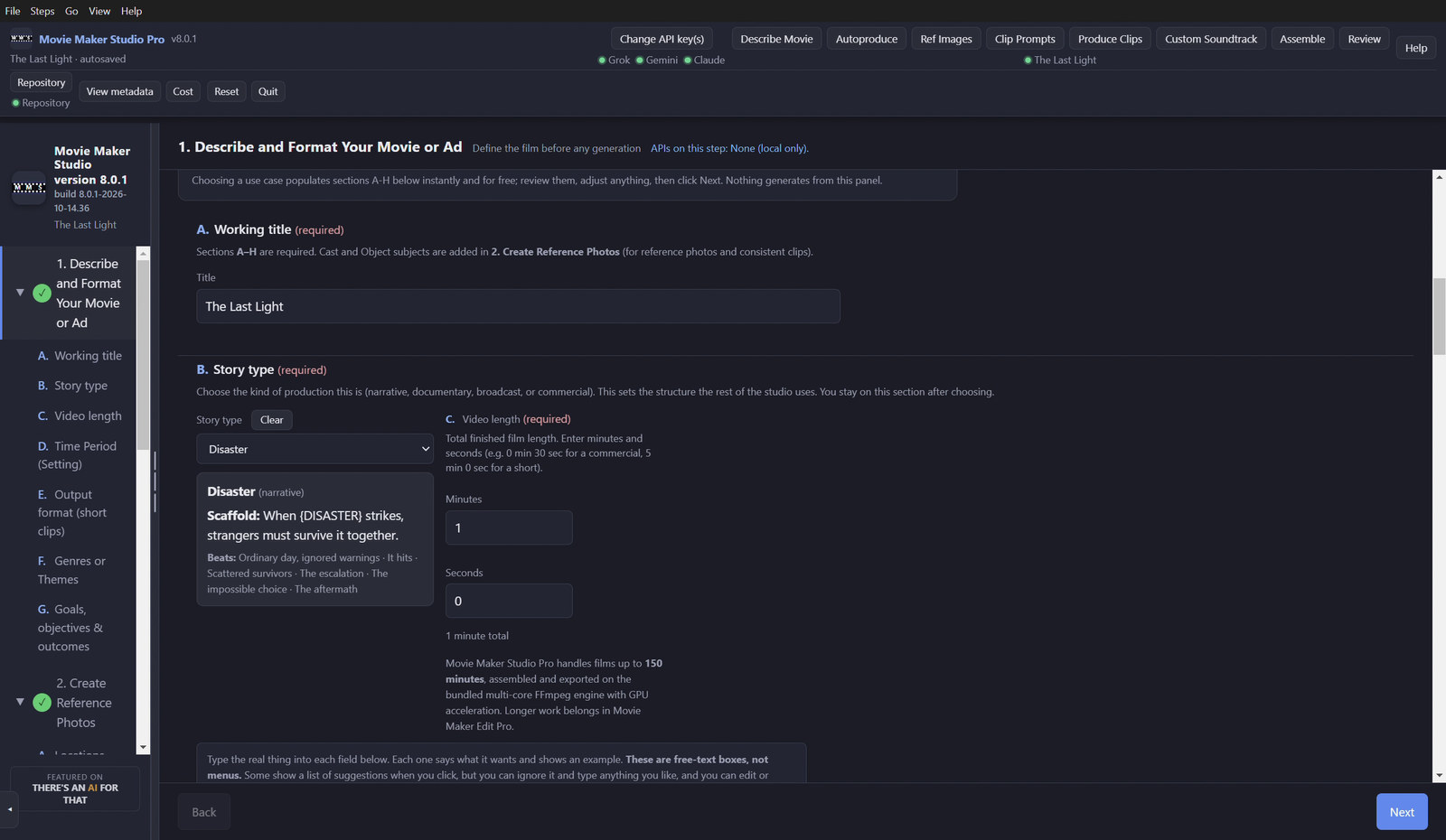This screenshot has height=840, width=1446.
Task: Click green checkmark beside Describe and Format step
Action: coord(42,293)
